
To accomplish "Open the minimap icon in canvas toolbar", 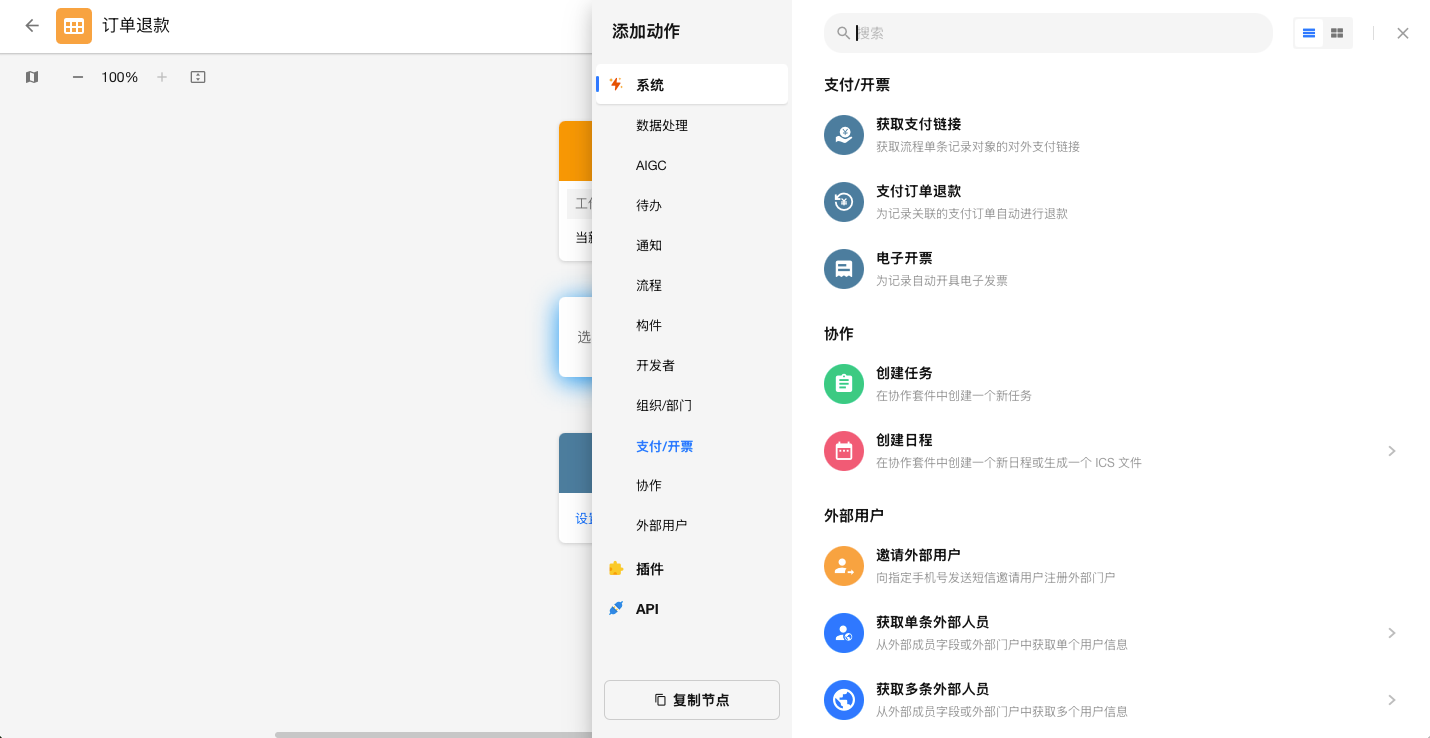I will click(x=32, y=77).
